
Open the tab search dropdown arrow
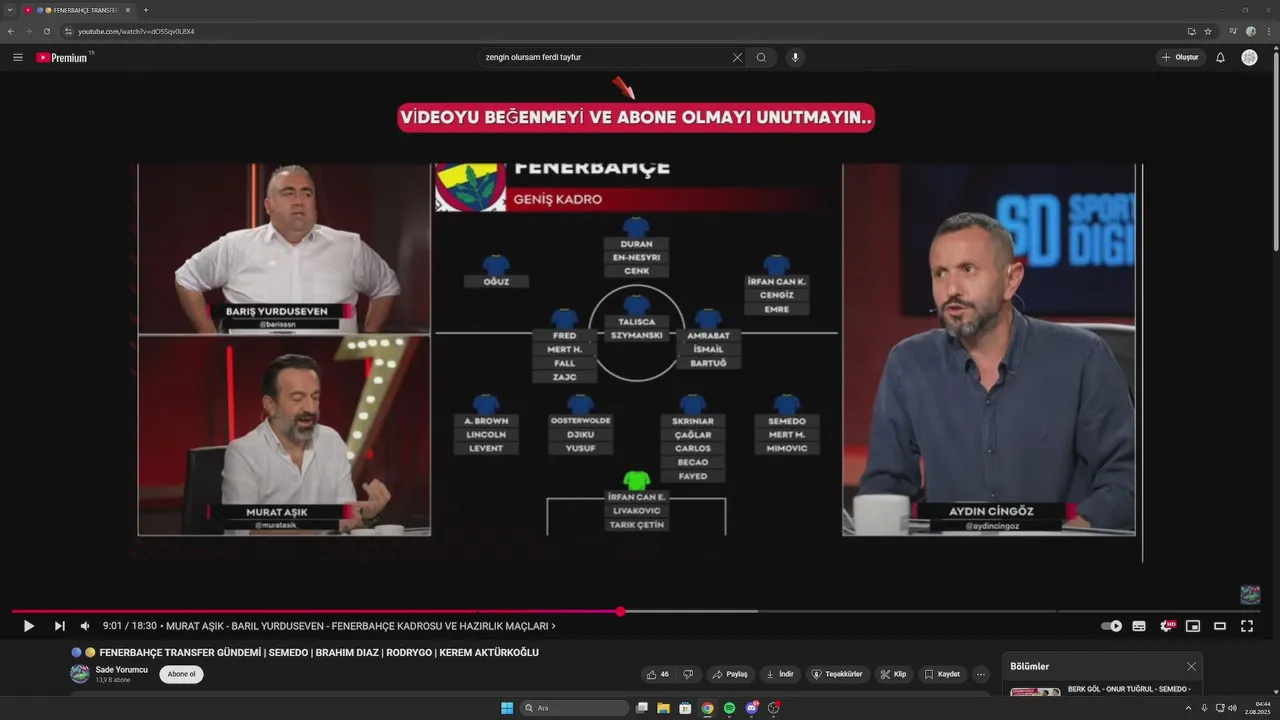pos(9,10)
